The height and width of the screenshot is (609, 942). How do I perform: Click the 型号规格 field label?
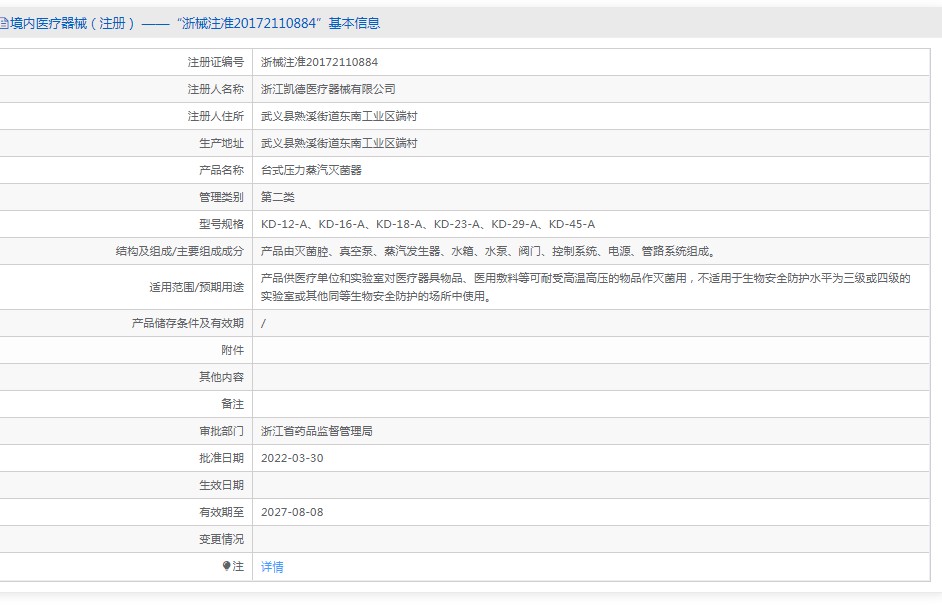click(221, 224)
